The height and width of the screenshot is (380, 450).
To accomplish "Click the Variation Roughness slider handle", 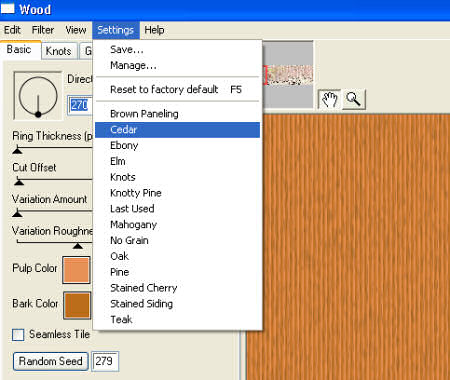I will click(x=78, y=246).
